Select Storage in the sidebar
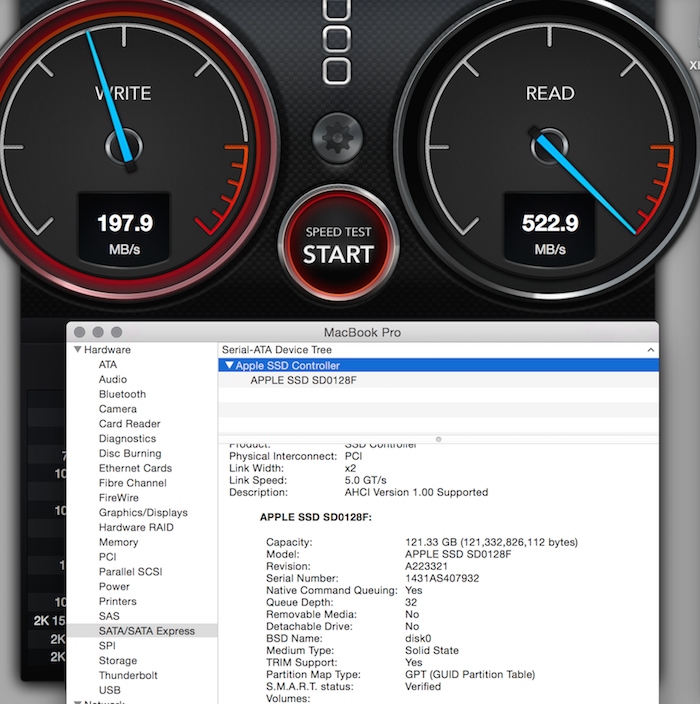Screen dimensions: 700x704 pyautogui.click(x=118, y=661)
